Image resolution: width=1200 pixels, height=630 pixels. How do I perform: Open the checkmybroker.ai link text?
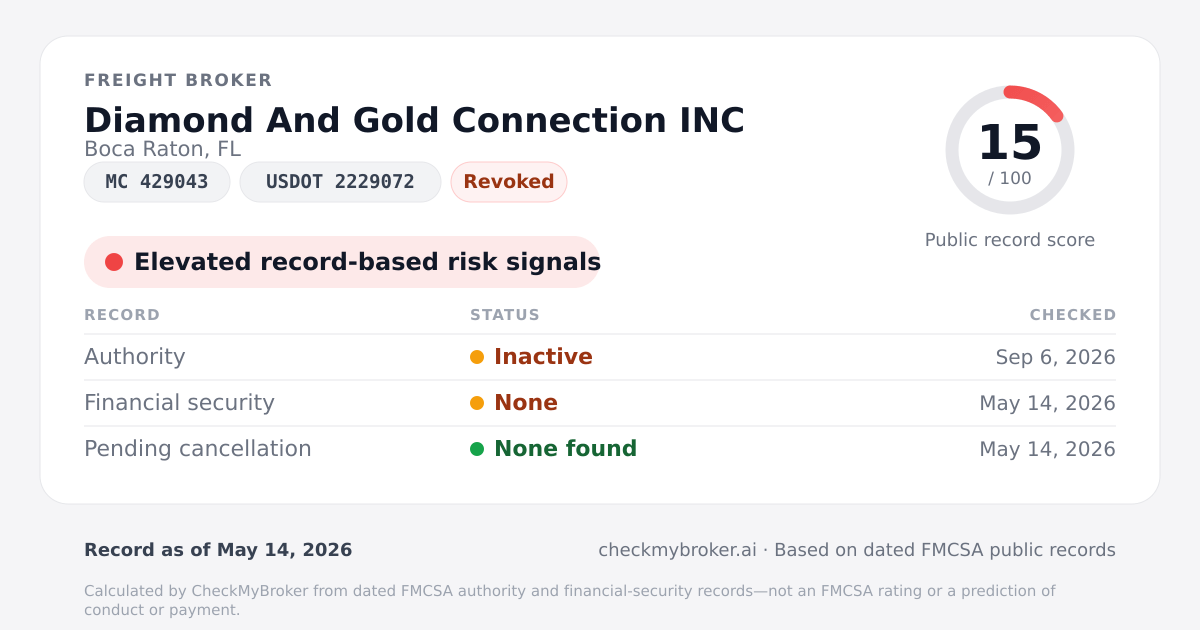pos(677,550)
